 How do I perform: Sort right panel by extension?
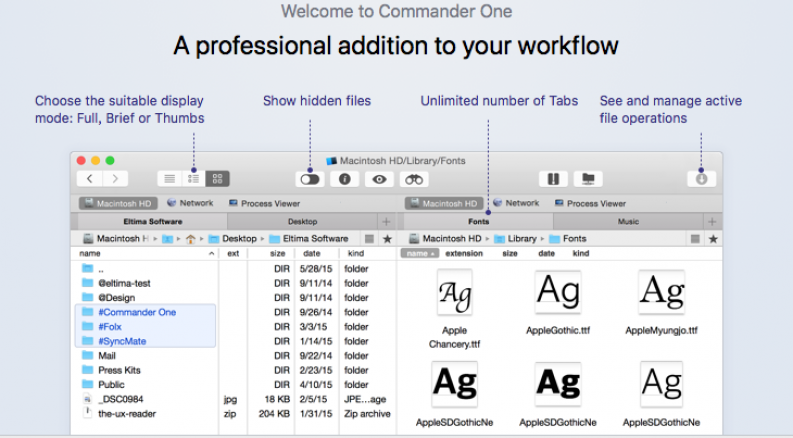[x=464, y=253]
